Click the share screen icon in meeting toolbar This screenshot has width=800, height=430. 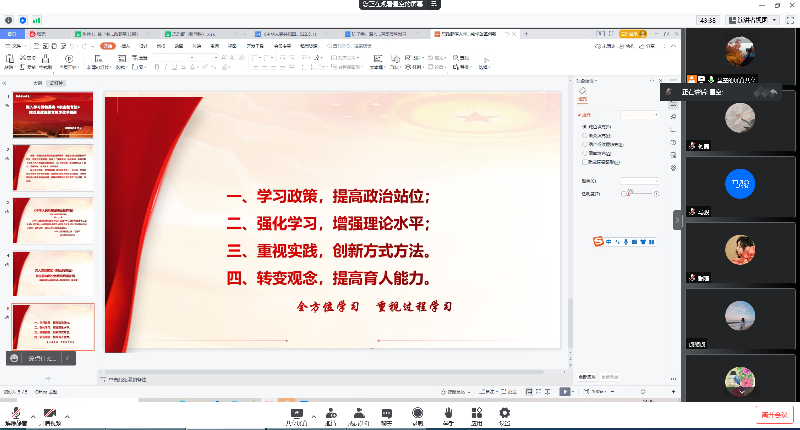pyautogui.click(x=297, y=413)
